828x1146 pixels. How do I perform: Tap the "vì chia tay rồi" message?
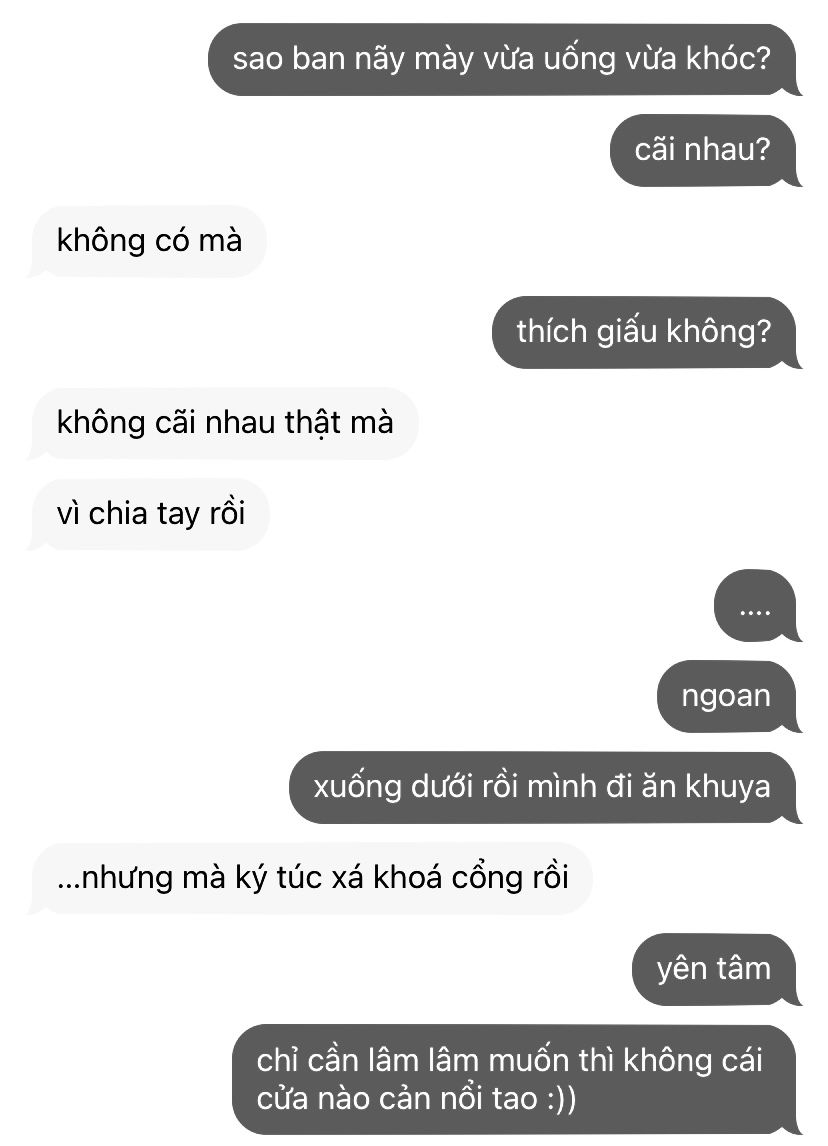pyautogui.click(x=149, y=514)
